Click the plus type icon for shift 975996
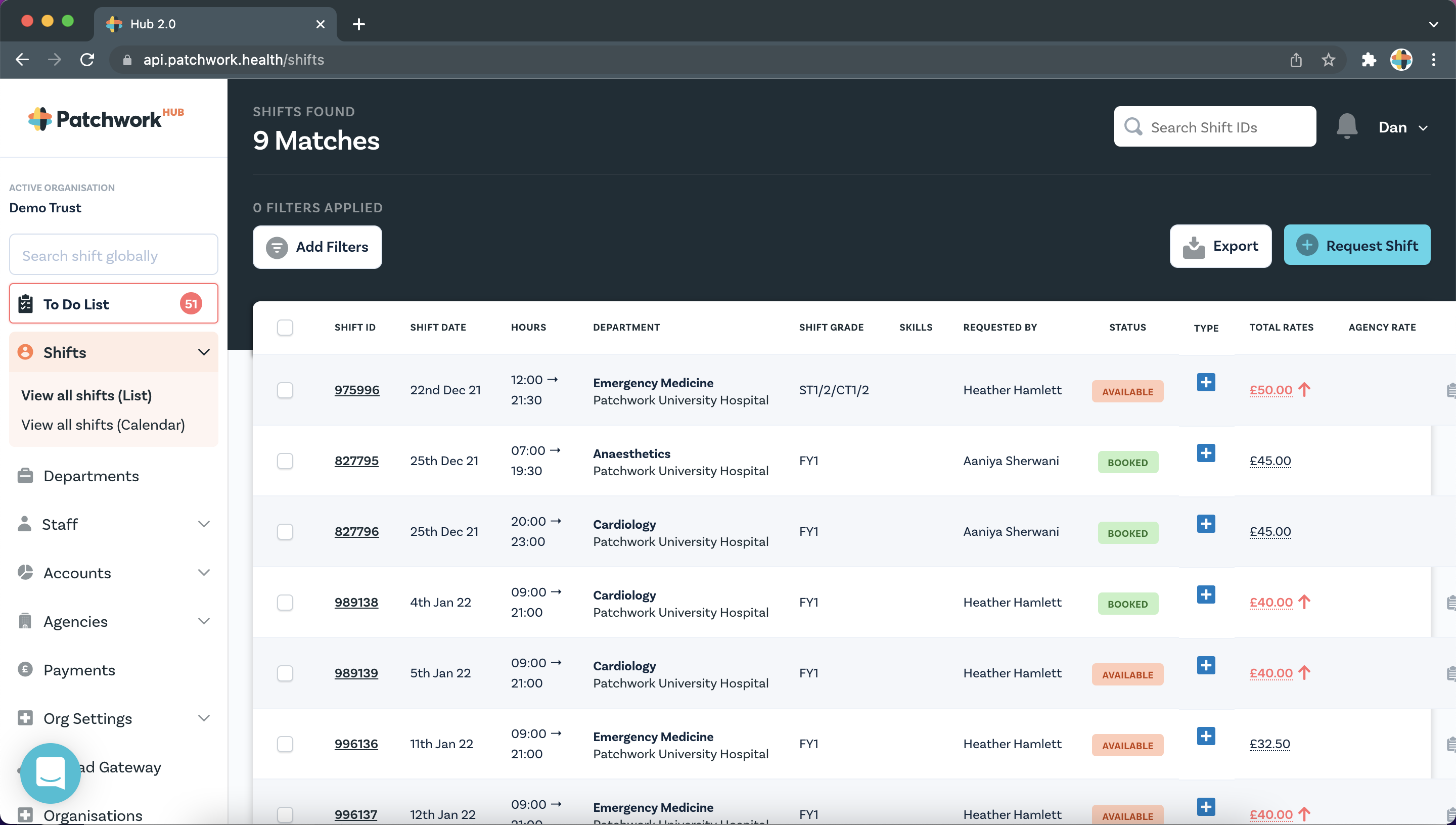Viewport: 1456px width, 825px height. tap(1206, 383)
